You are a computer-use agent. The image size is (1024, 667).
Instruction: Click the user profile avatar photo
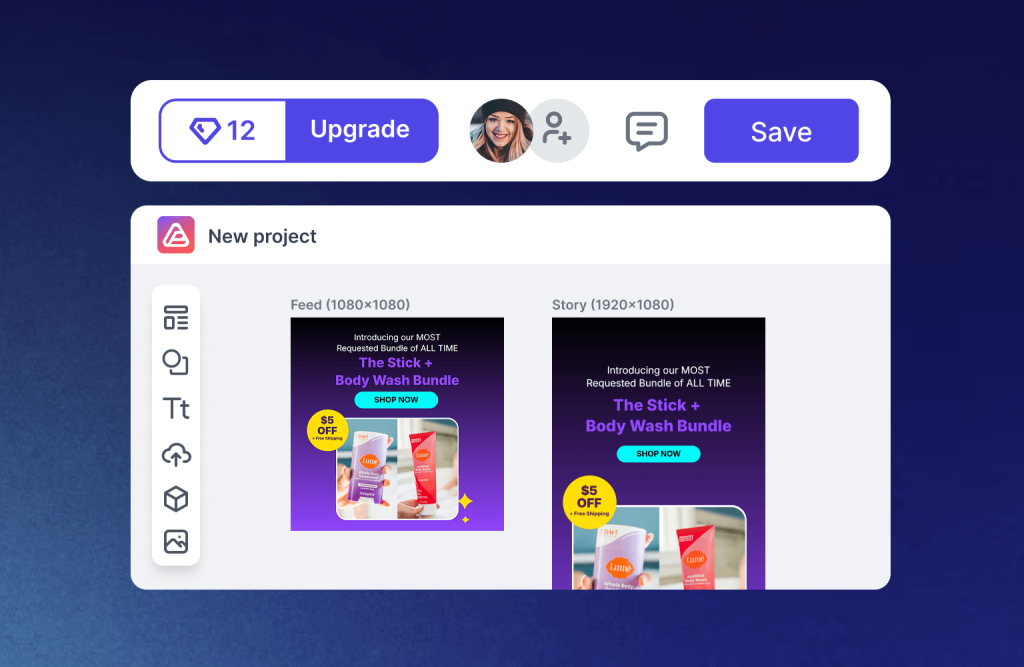click(500, 131)
